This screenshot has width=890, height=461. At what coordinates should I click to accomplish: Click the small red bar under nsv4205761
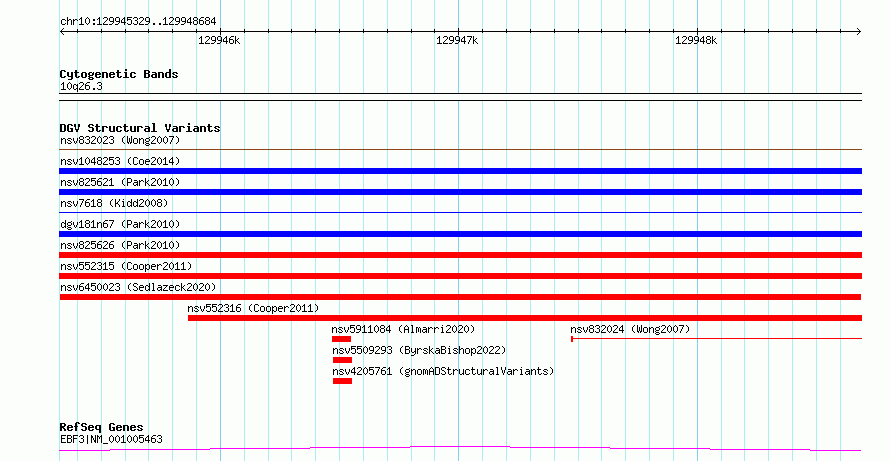tap(342, 381)
